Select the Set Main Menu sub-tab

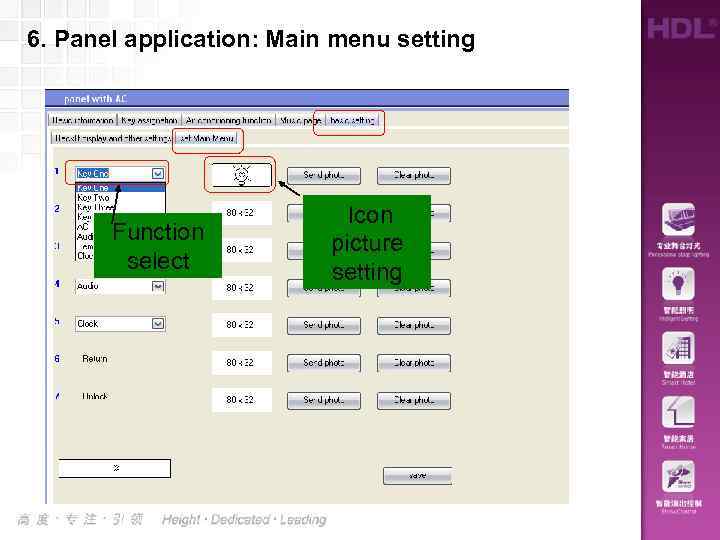[x=206, y=138]
